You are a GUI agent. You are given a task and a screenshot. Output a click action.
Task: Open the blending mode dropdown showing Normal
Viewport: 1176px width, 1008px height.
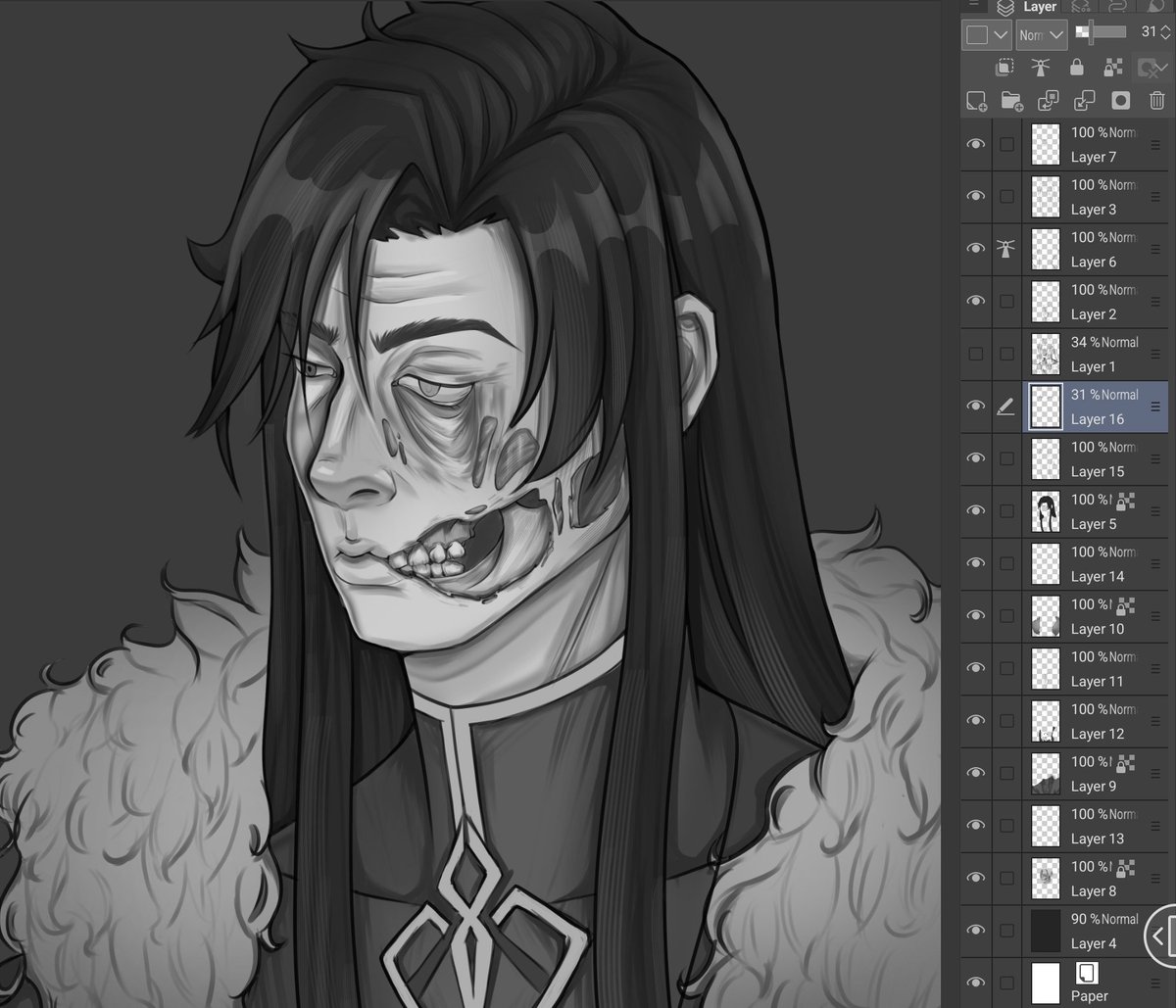(x=1041, y=35)
